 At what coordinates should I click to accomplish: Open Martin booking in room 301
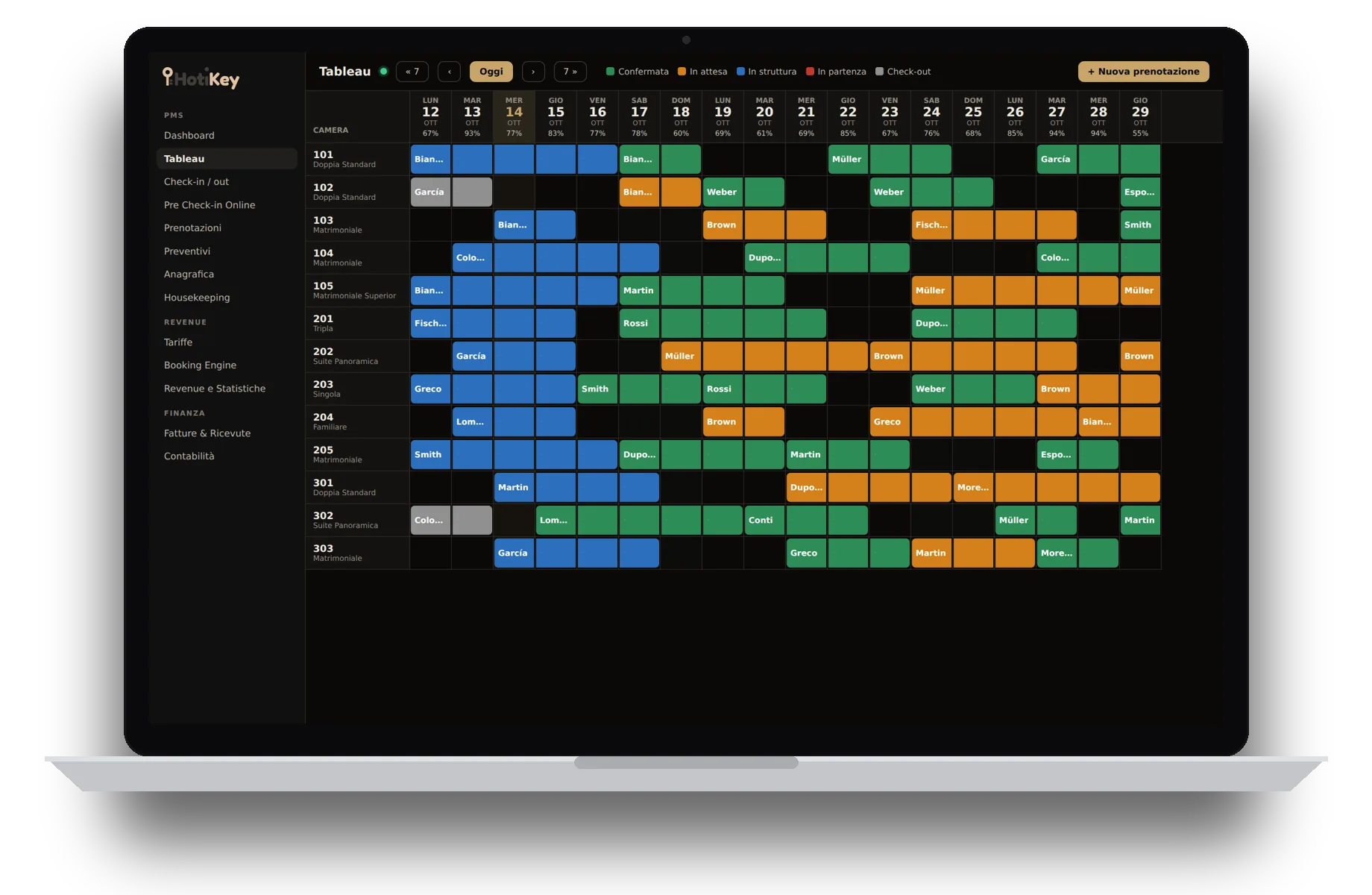pos(576,487)
